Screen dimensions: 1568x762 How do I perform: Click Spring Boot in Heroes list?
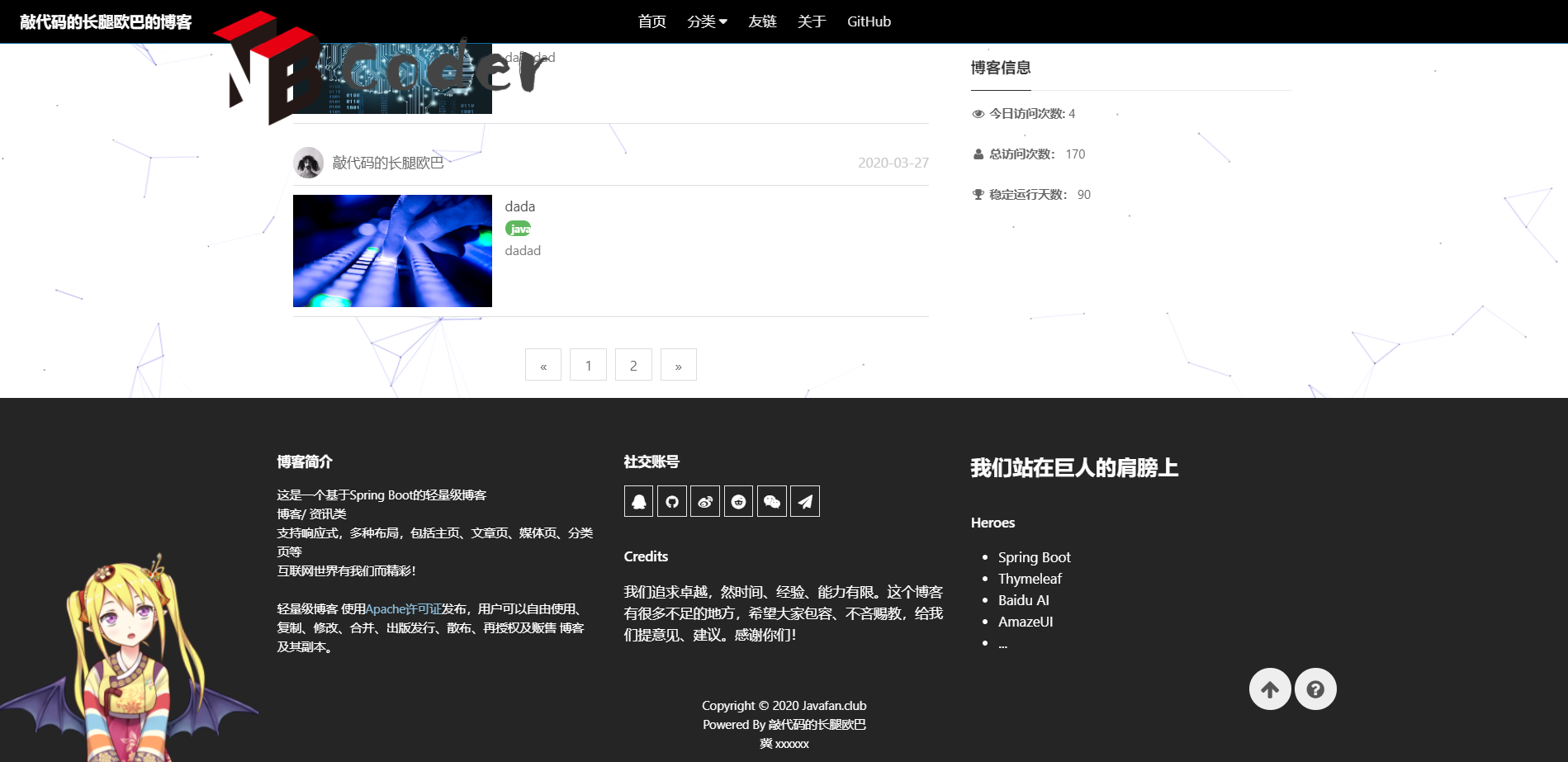coord(1034,557)
